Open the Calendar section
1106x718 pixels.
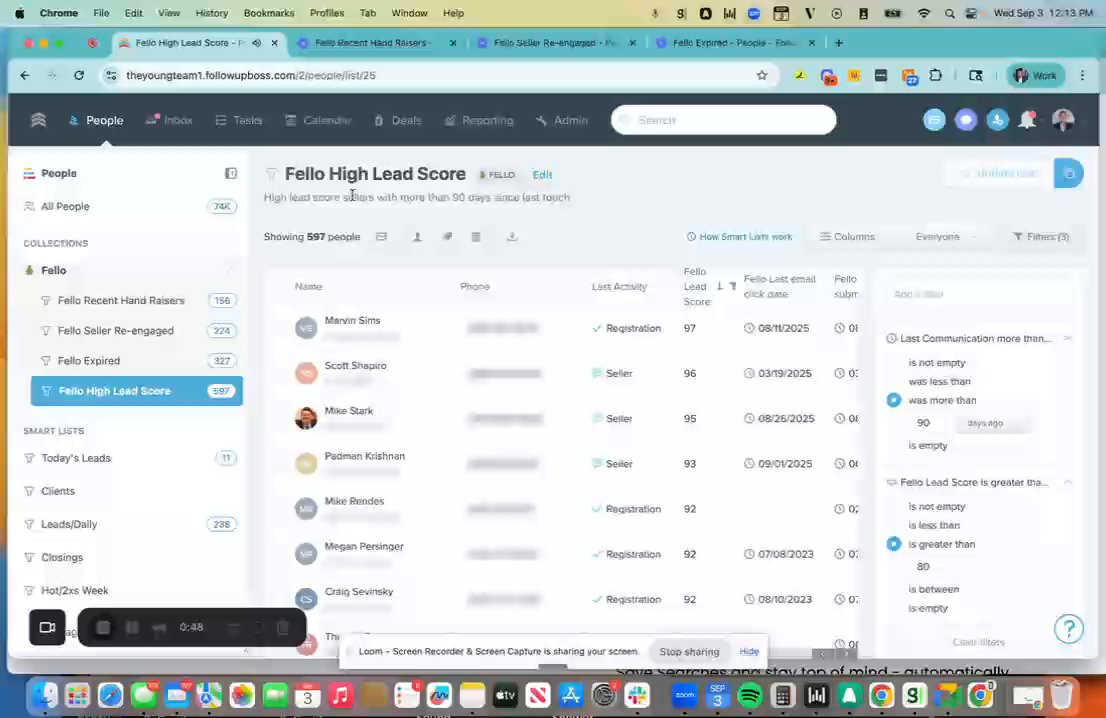click(318, 121)
